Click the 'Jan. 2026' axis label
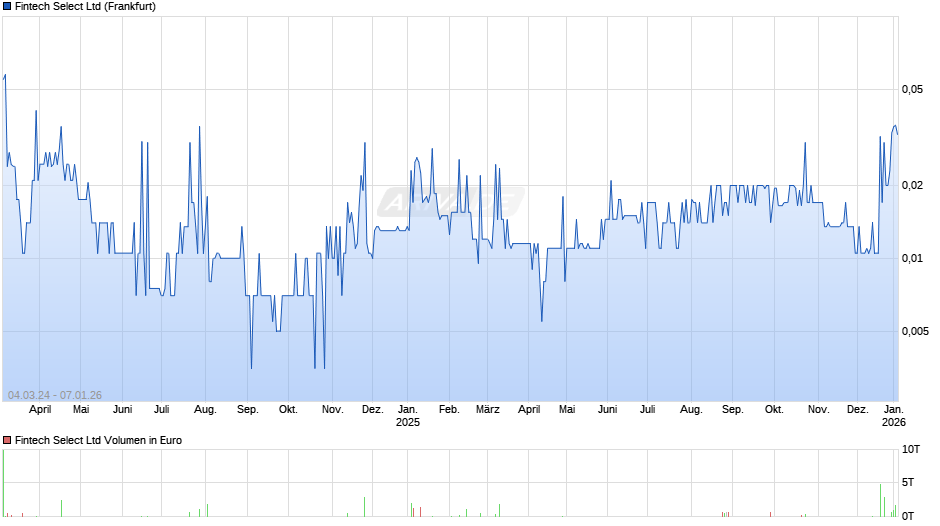The image size is (940, 526). pos(893,416)
